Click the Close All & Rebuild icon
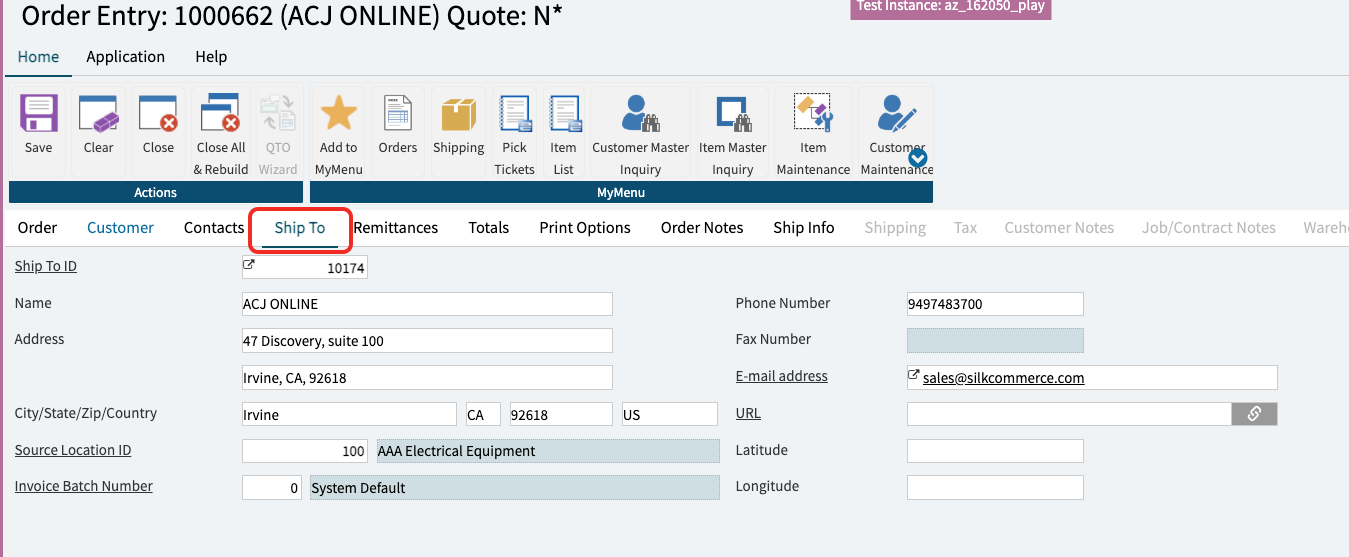Screen dimensions: 1349x557 [x=221, y=115]
